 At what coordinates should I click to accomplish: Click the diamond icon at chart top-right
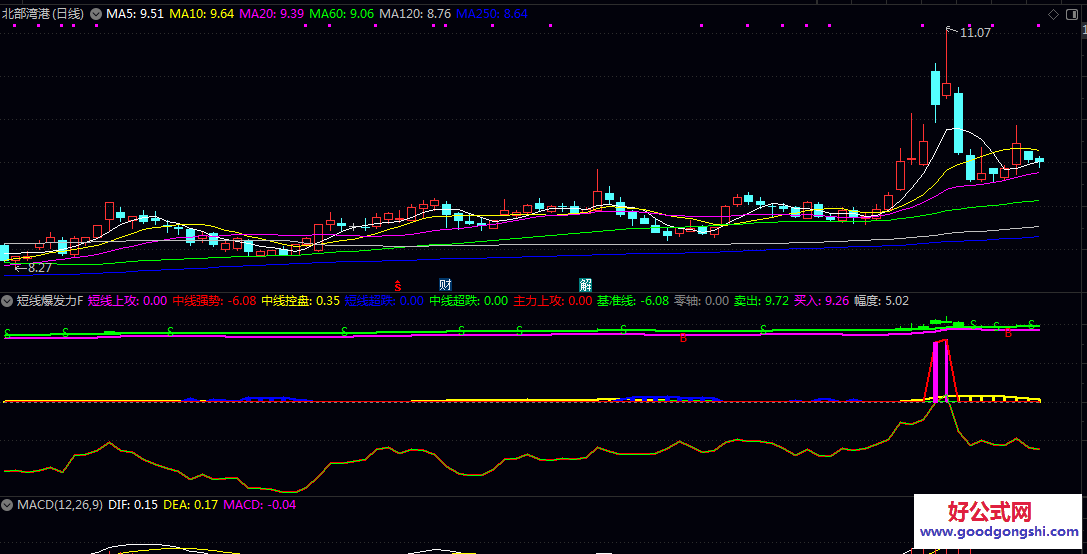[1053, 14]
